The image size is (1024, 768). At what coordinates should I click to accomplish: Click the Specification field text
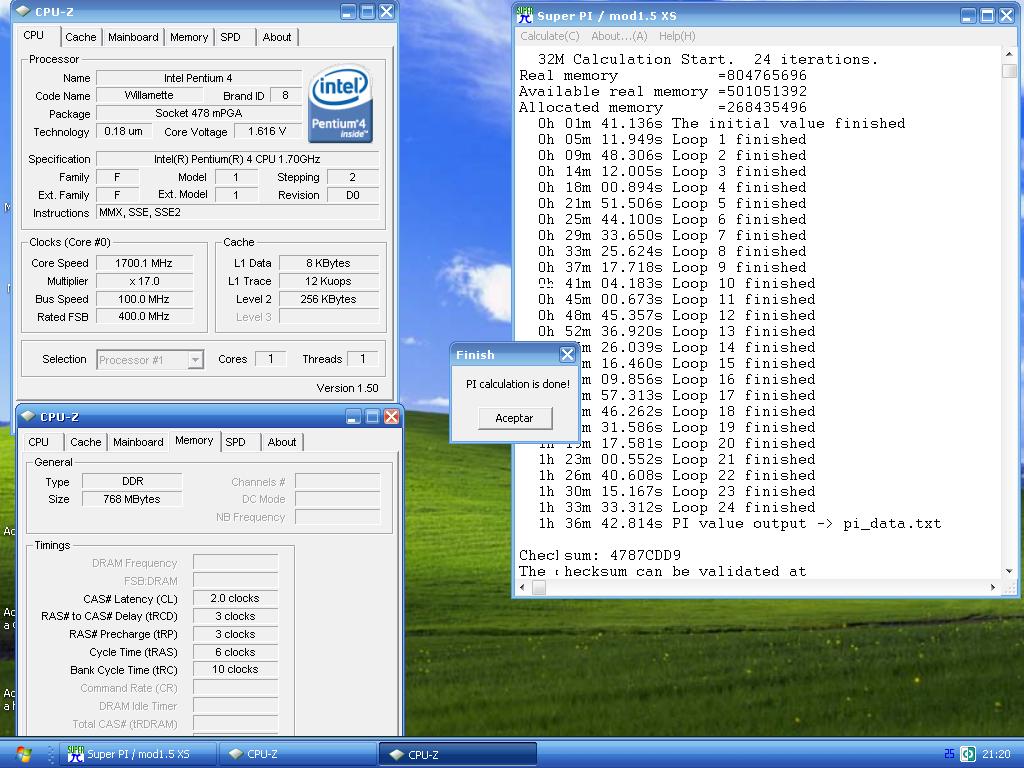click(x=237, y=159)
